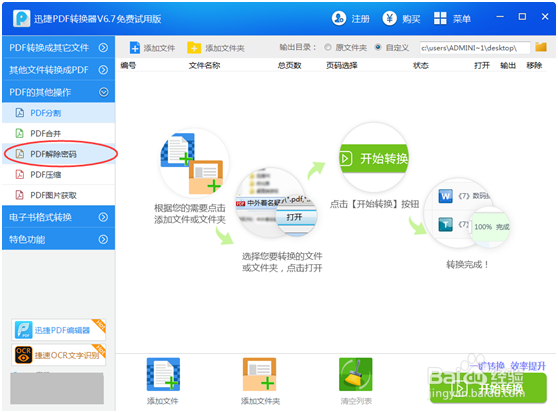Click the green 开始转换 button at bottom right
The width and height of the screenshot is (558, 413).
pos(488,388)
